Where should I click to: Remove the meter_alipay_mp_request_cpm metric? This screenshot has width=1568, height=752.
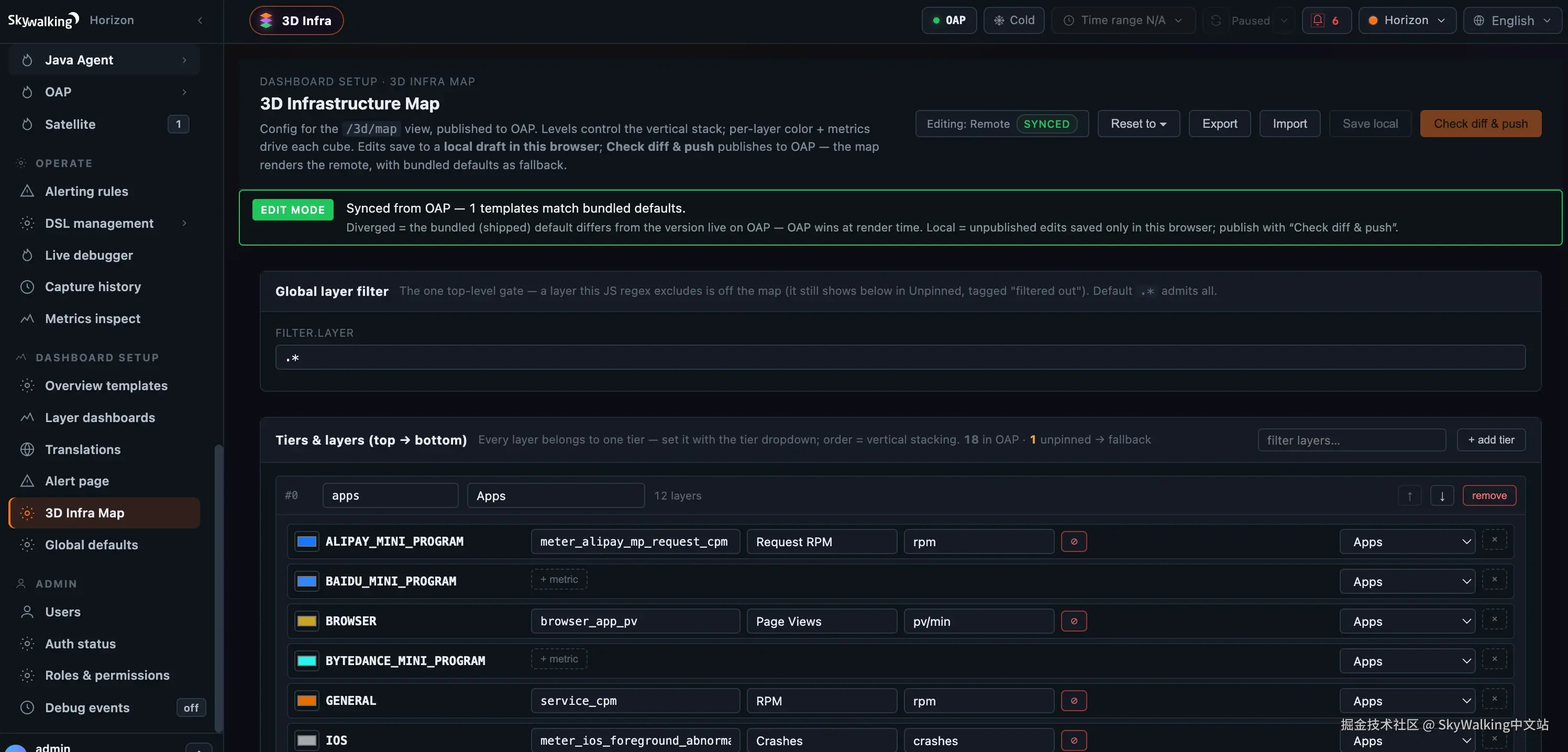coord(1074,541)
